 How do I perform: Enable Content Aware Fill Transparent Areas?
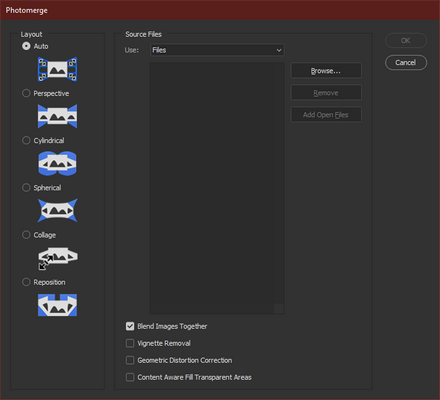[130, 377]
